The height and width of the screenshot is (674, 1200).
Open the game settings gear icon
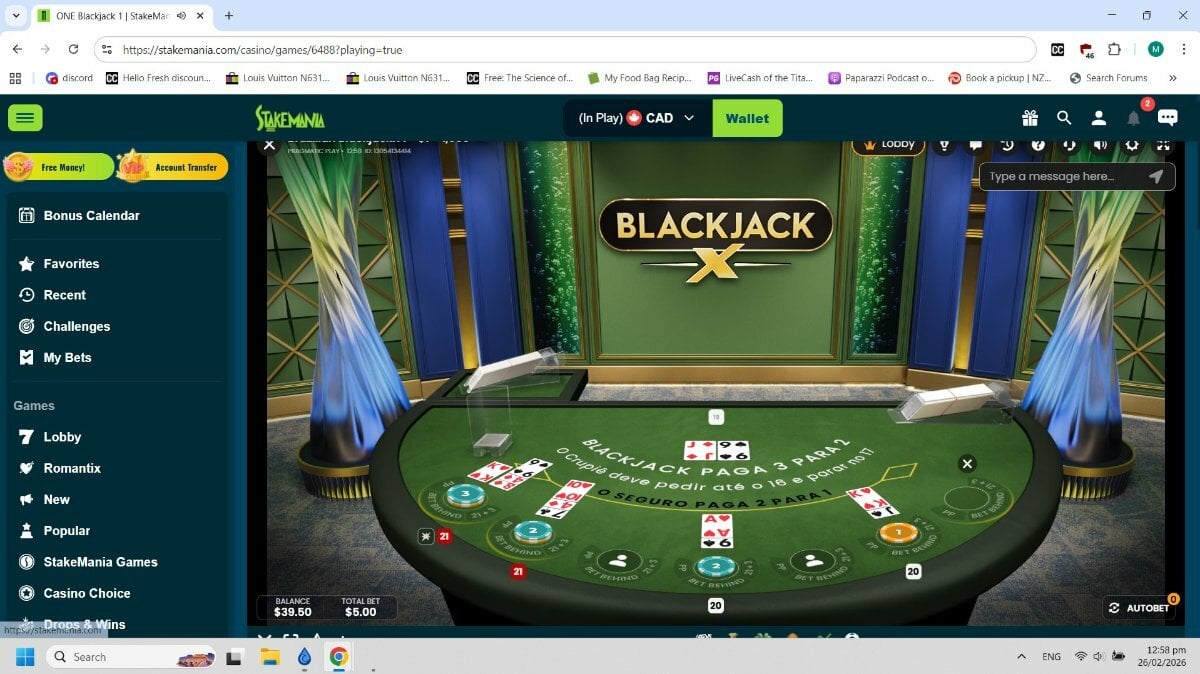1132,145
